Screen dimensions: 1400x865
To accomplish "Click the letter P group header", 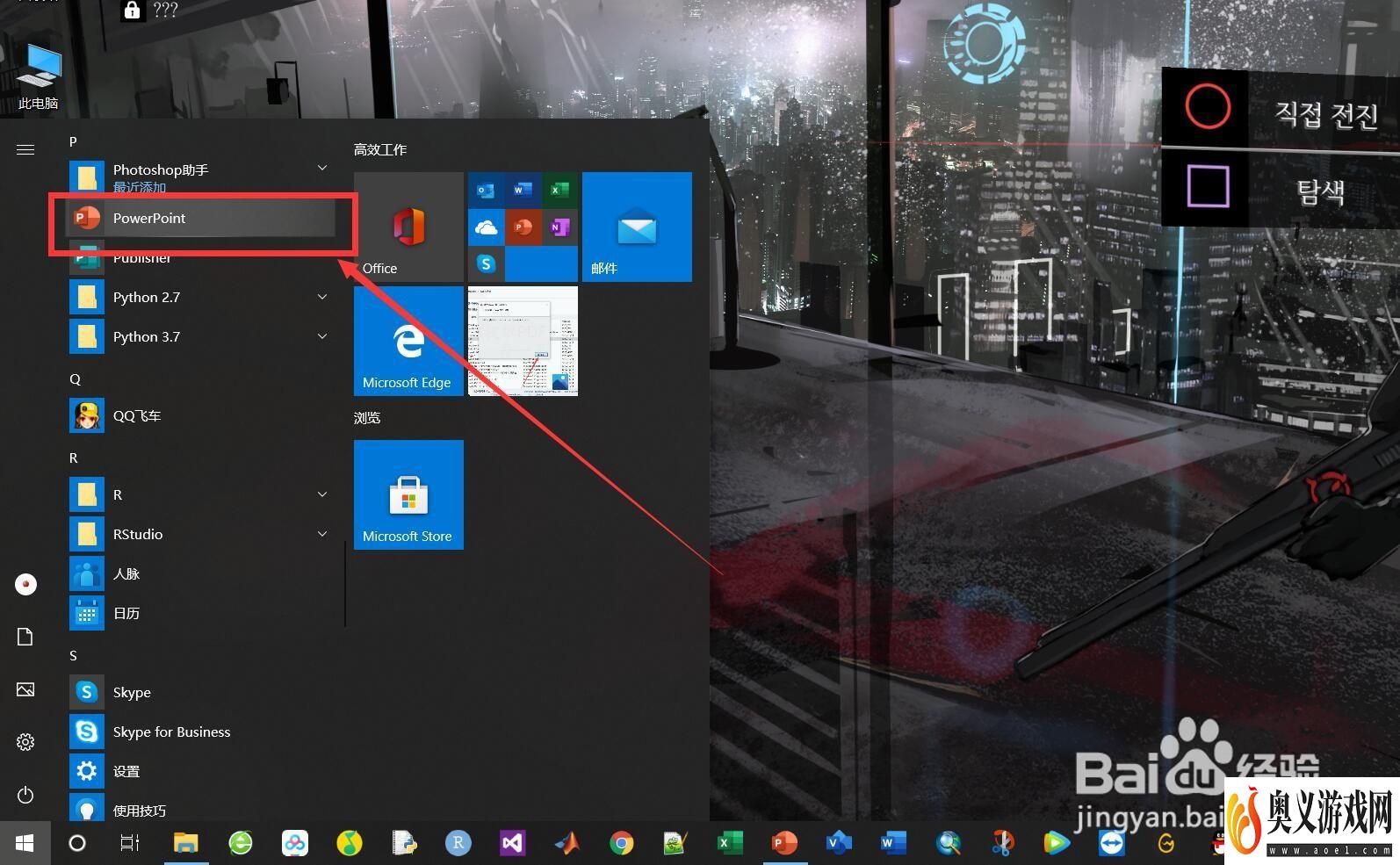I will point(73,141).
